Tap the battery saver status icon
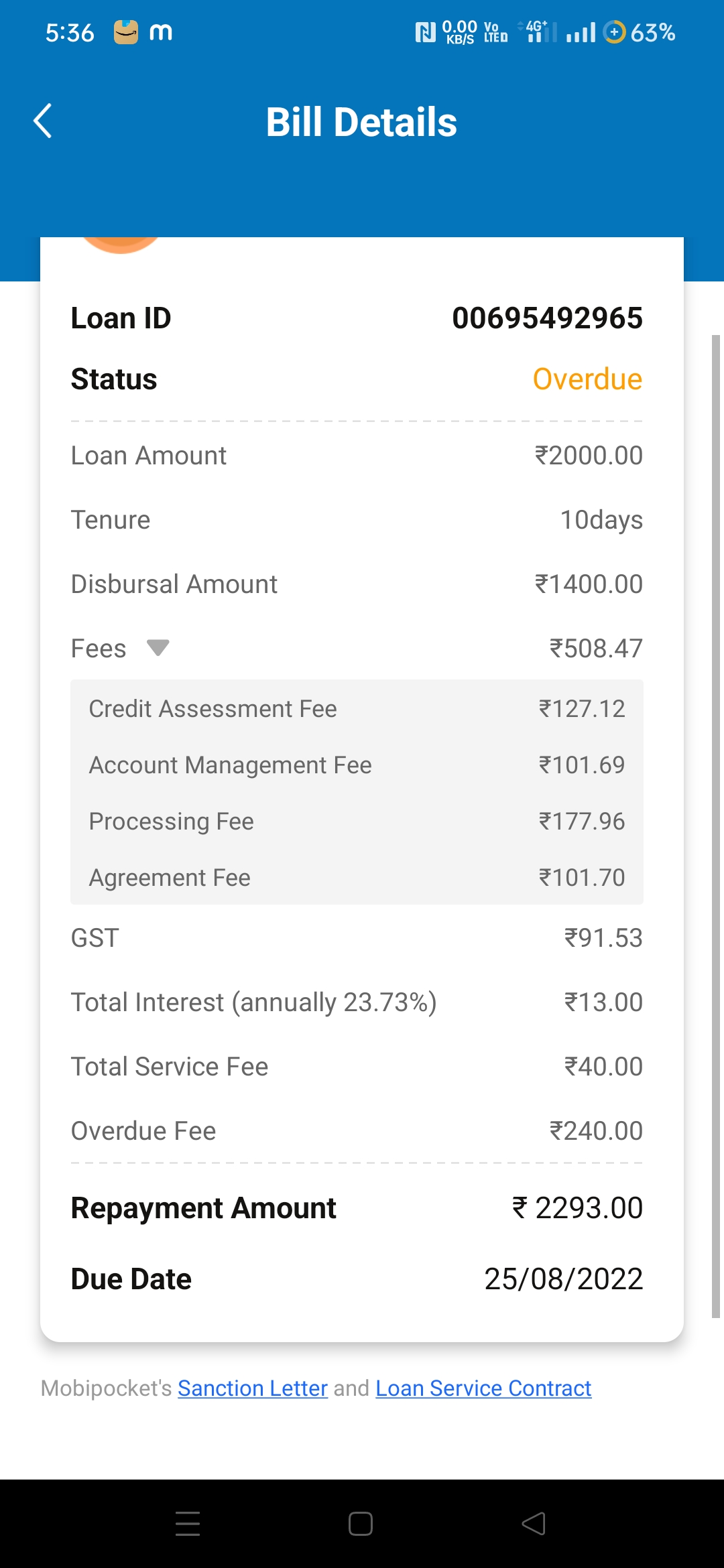 tap(614, 32)
